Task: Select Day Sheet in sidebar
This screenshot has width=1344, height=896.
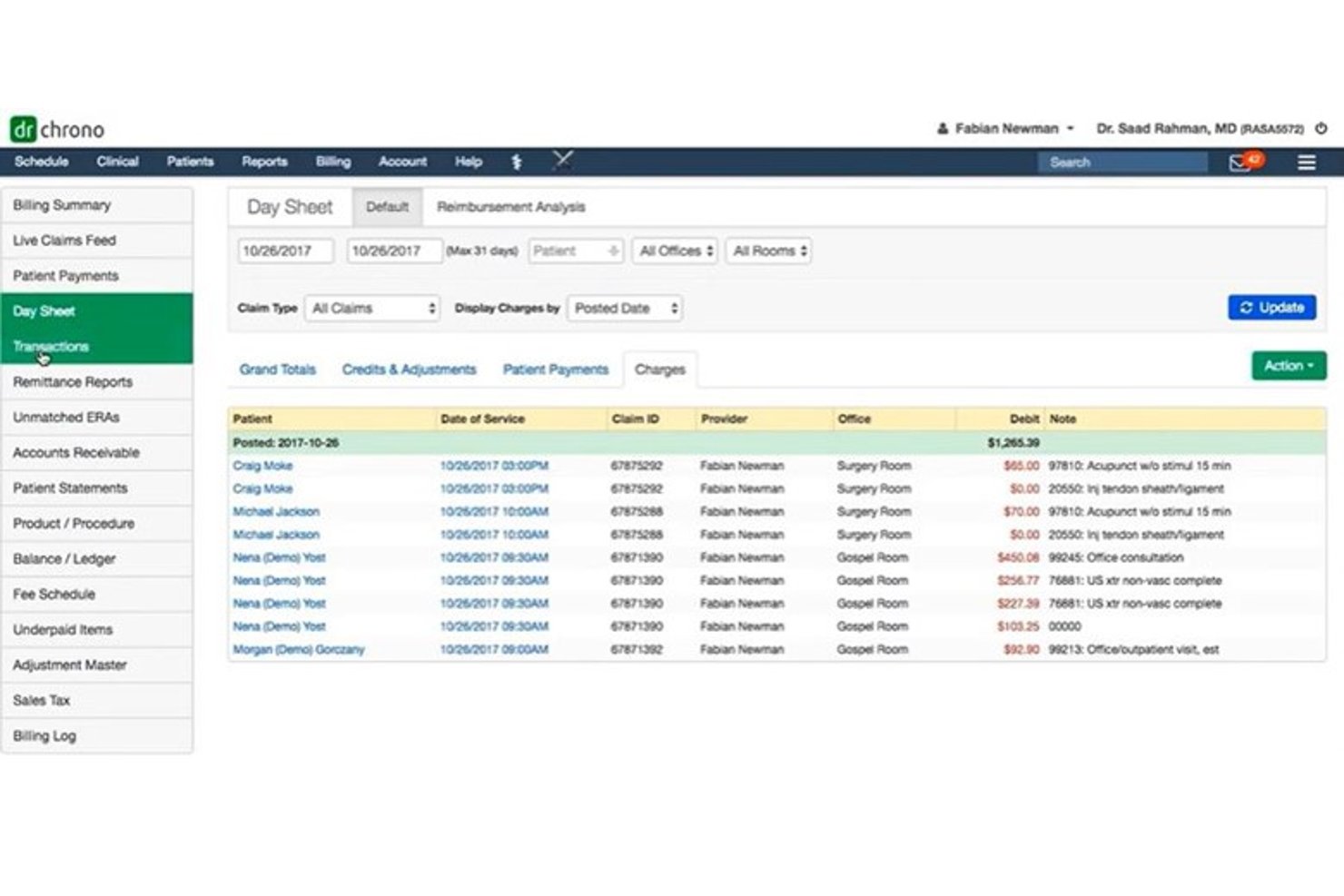Action: coord(97,311)
